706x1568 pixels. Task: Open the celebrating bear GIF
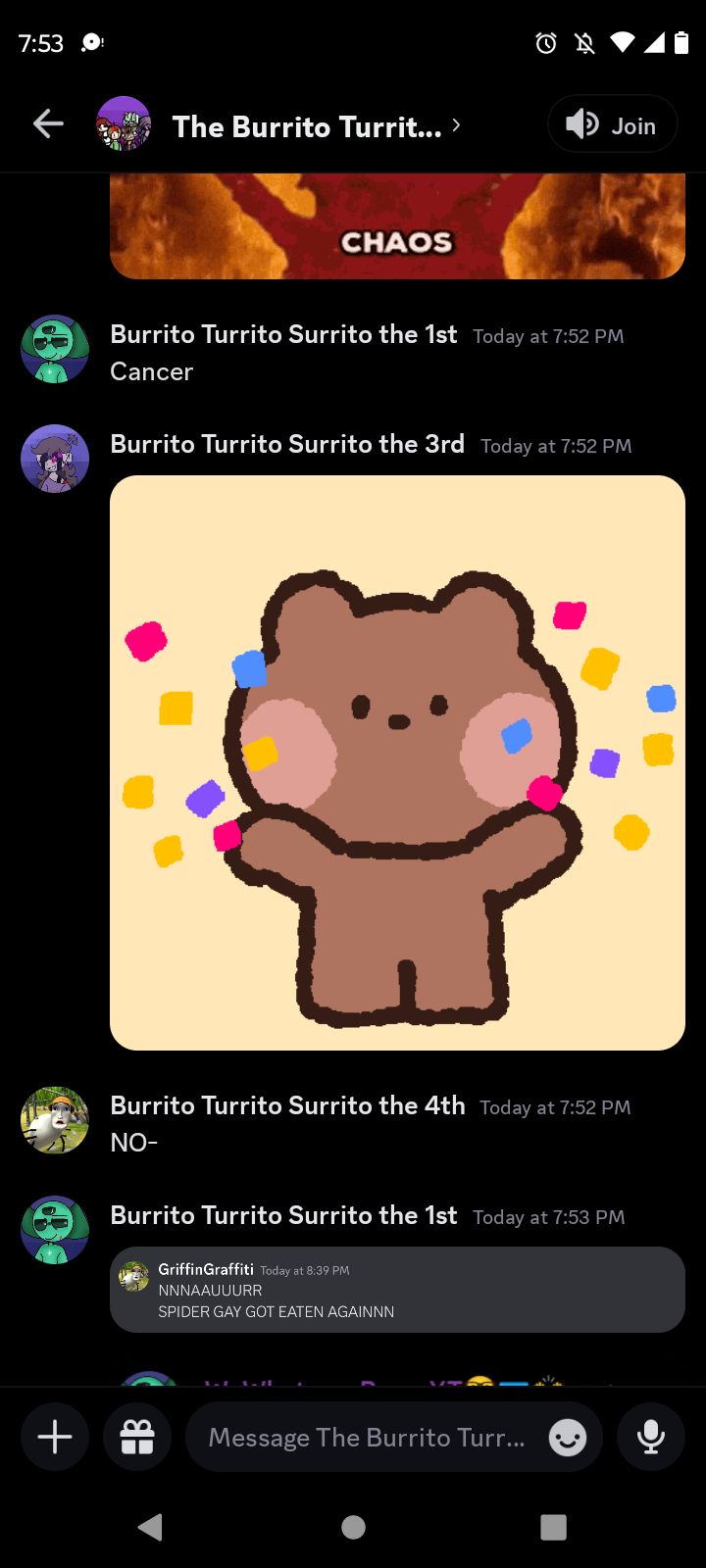point(397,762)
